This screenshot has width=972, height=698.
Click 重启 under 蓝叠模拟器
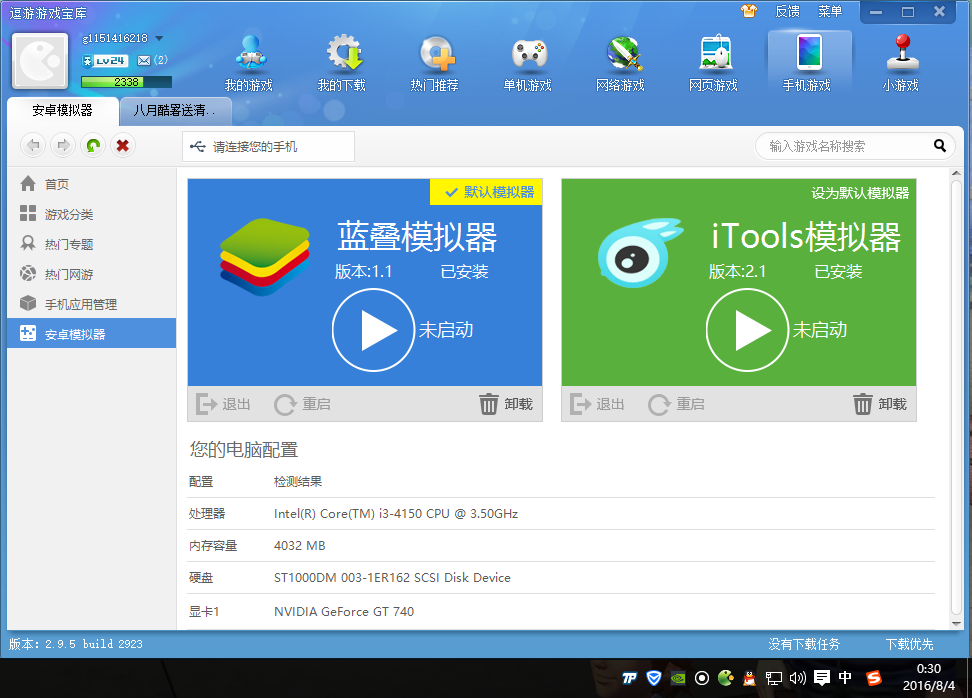tap(303, 404)
